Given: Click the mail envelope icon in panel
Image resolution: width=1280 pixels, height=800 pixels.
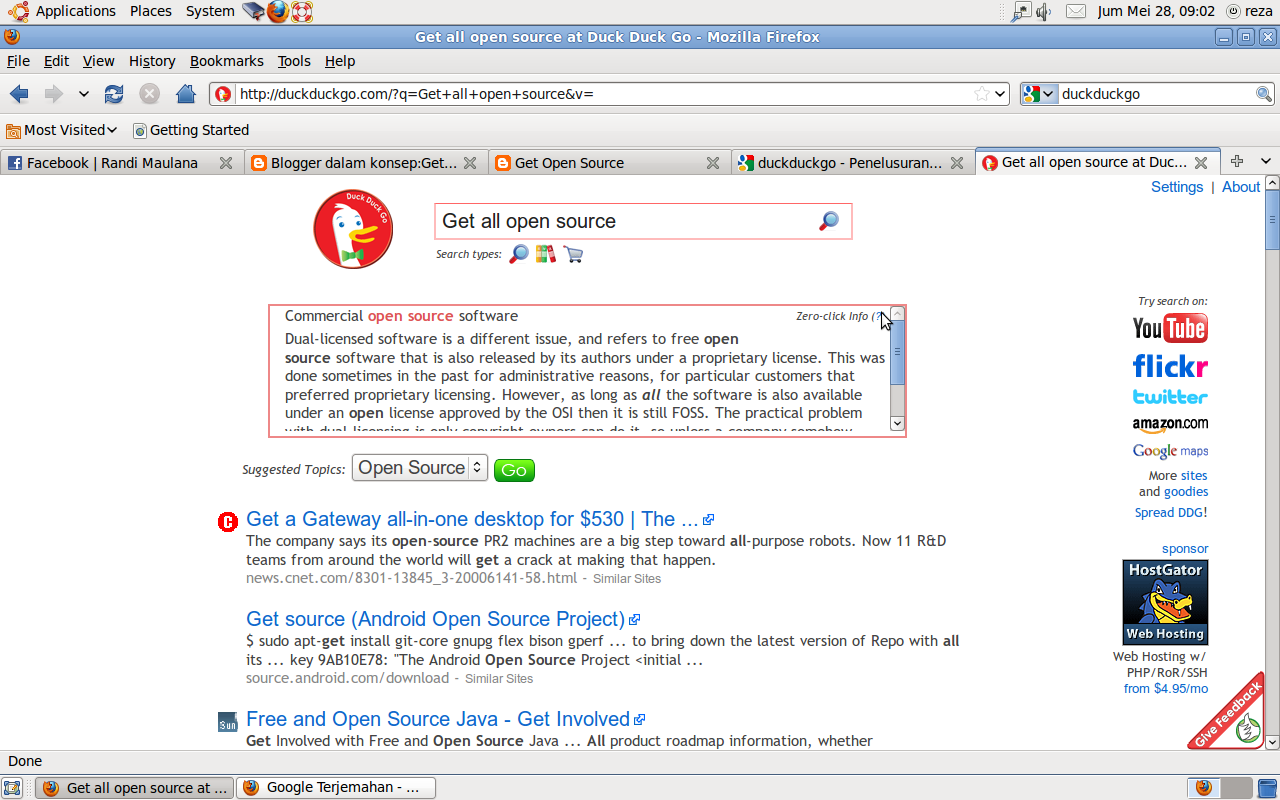Looking at the screenshot, I should pos(1076,12).
